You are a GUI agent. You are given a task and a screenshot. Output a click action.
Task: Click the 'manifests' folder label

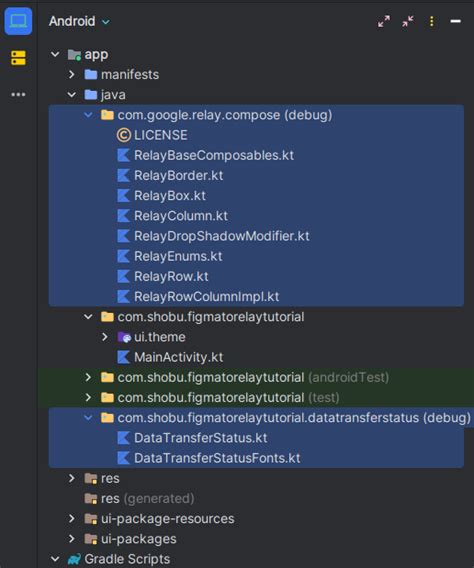click(130, 75)
